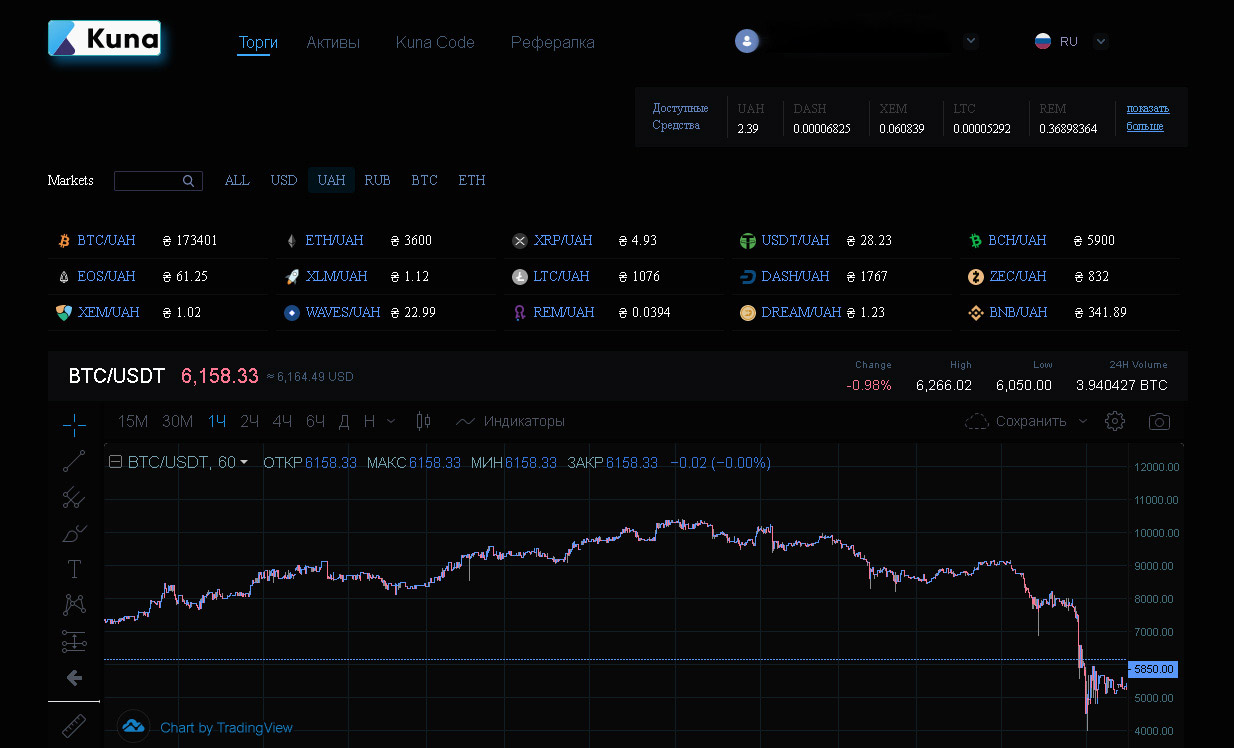Select the crosshair cursor tool
The height and width of the screenshot is (748, 1234).
click(x=75, y=425)
